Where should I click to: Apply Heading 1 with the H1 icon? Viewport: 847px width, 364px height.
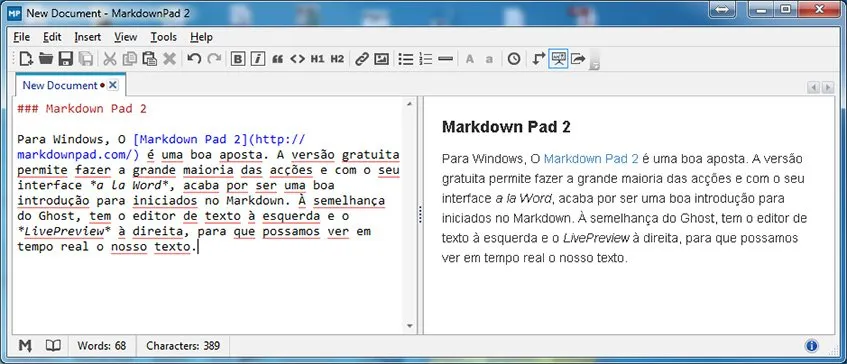(x=318, y=59)
